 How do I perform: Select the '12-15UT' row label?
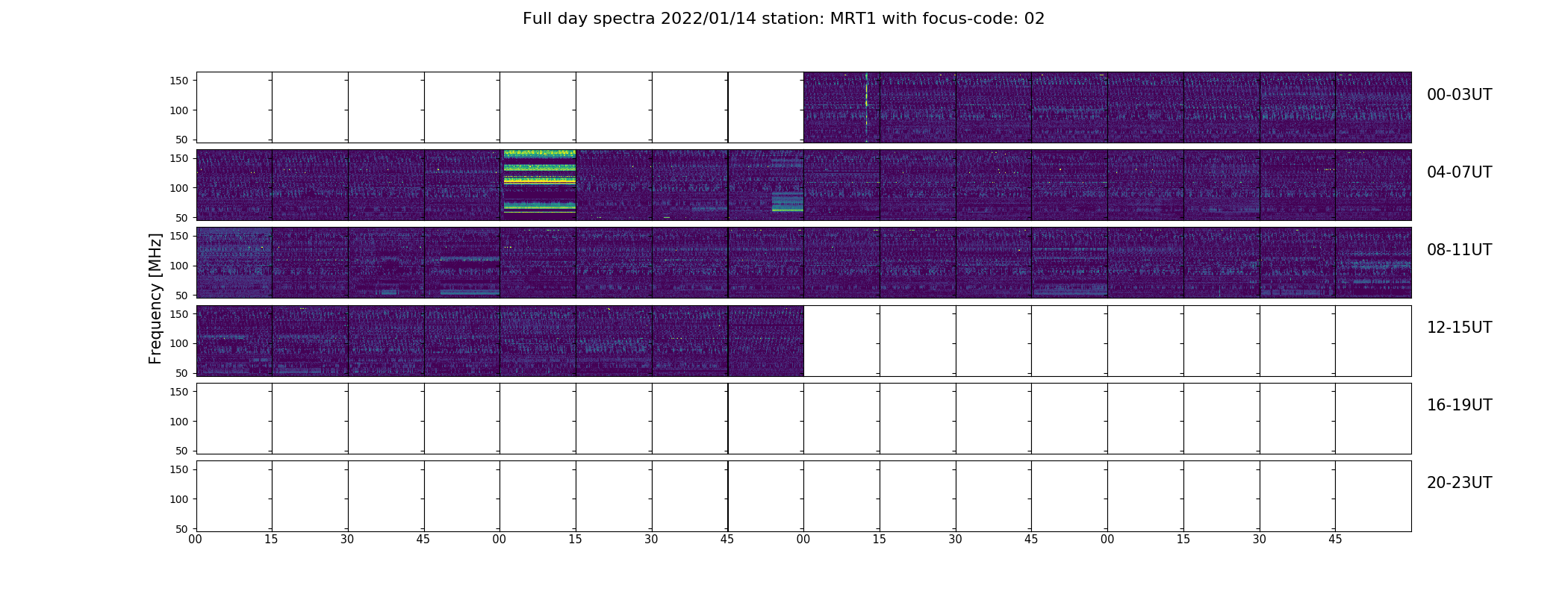coord(1459,328)
